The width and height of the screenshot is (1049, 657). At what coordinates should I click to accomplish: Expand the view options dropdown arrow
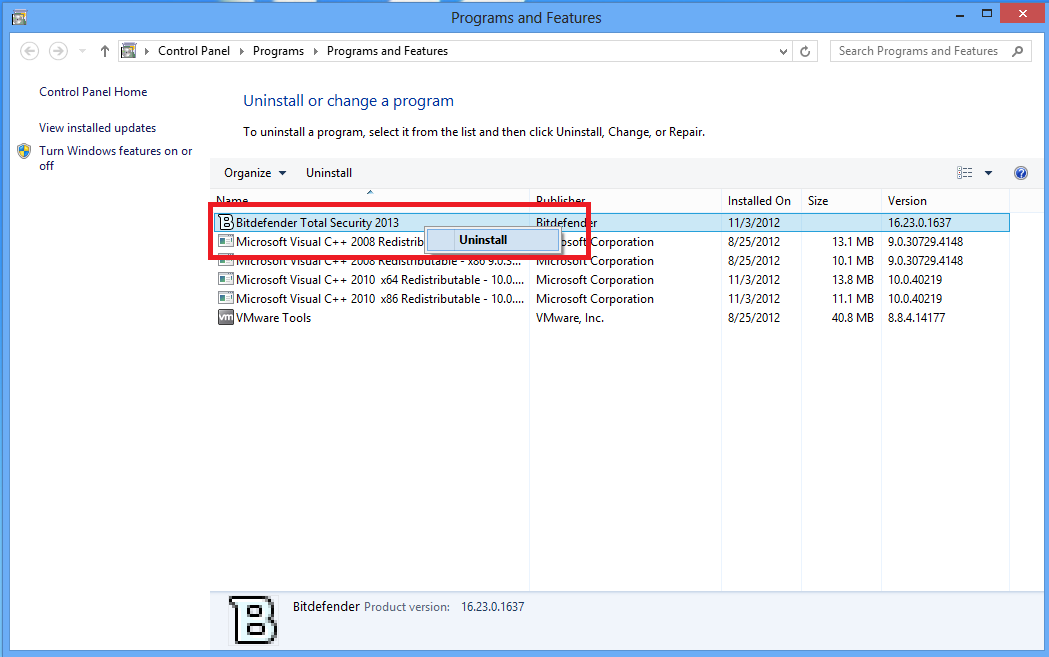point(988,173)
